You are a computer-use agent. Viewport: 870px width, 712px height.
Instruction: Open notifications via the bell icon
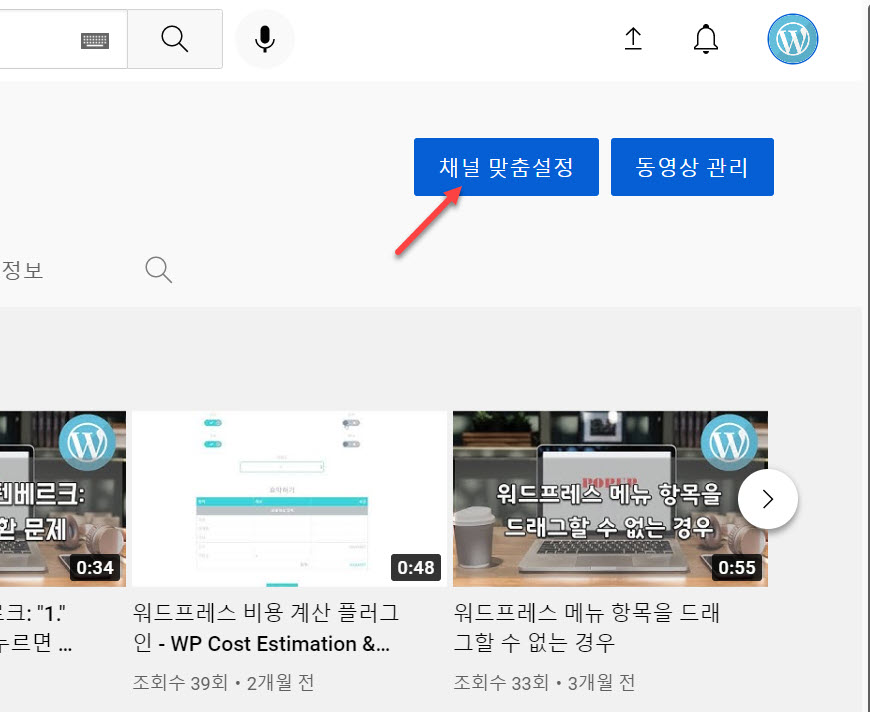(x=705, y=38)
